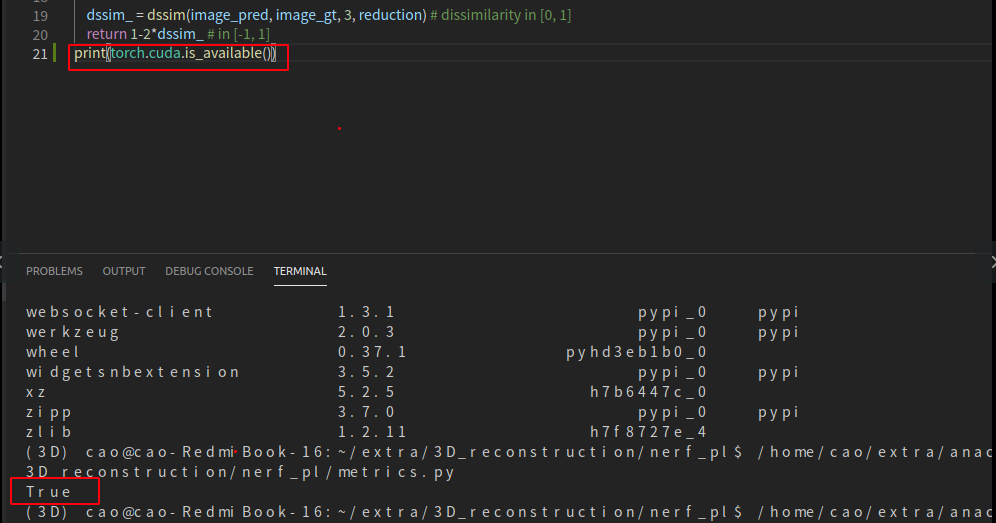Click line number 19 in the gutter
Viewport: 996px width, 523px height.
click(x=40, y=16)
